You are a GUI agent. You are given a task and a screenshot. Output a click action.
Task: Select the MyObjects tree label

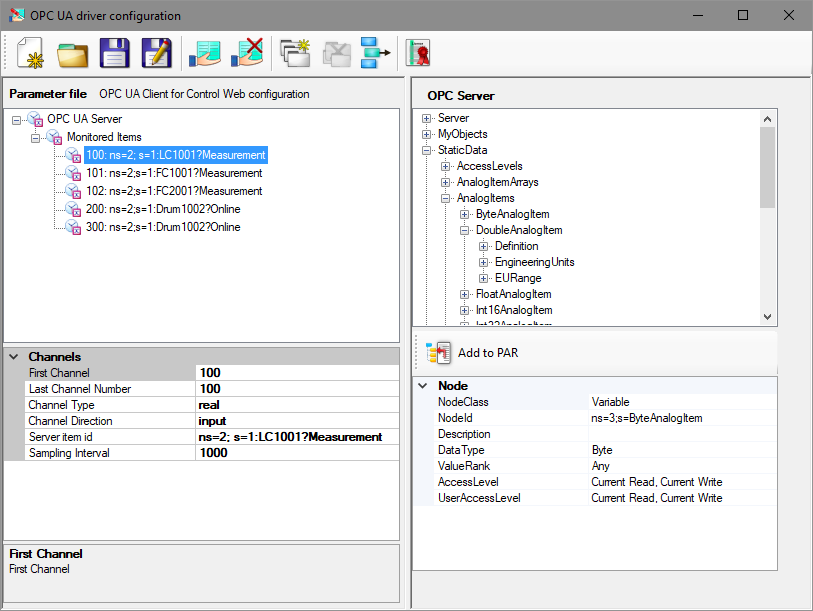click(462, 134)
